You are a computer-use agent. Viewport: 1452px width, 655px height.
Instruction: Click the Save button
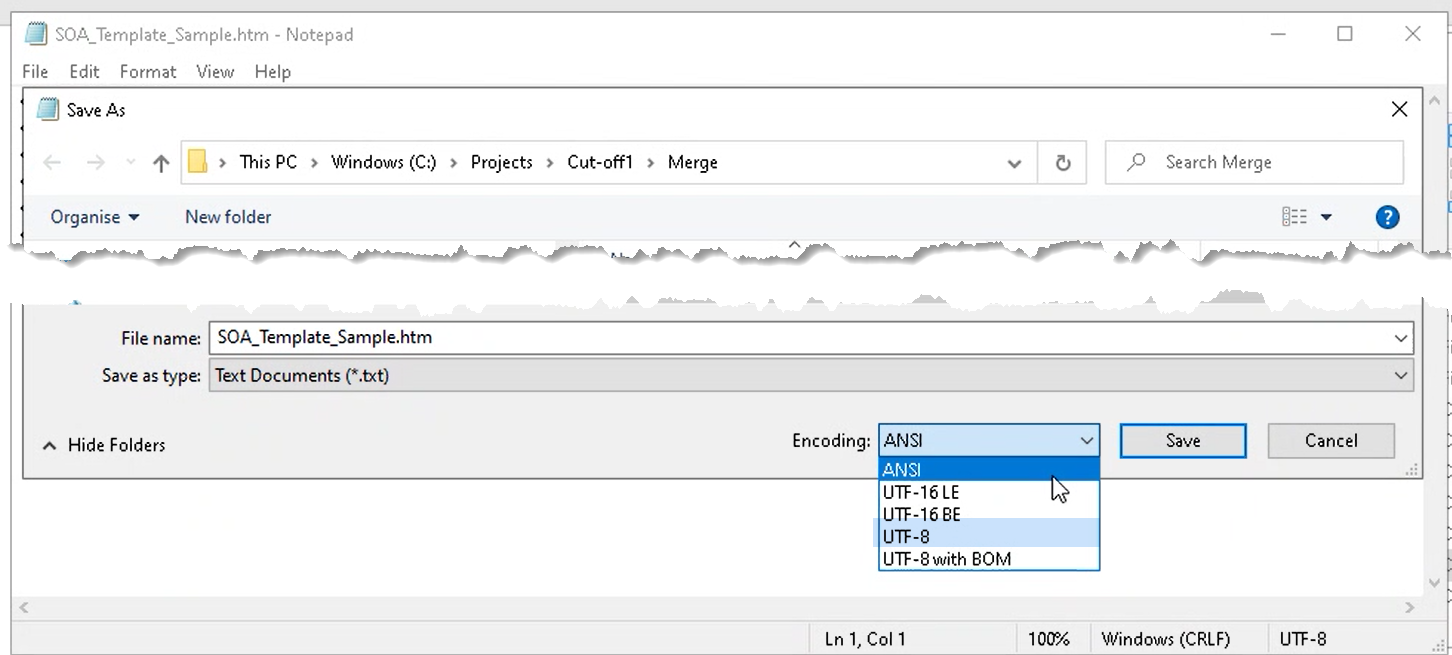coord(1183,441)
